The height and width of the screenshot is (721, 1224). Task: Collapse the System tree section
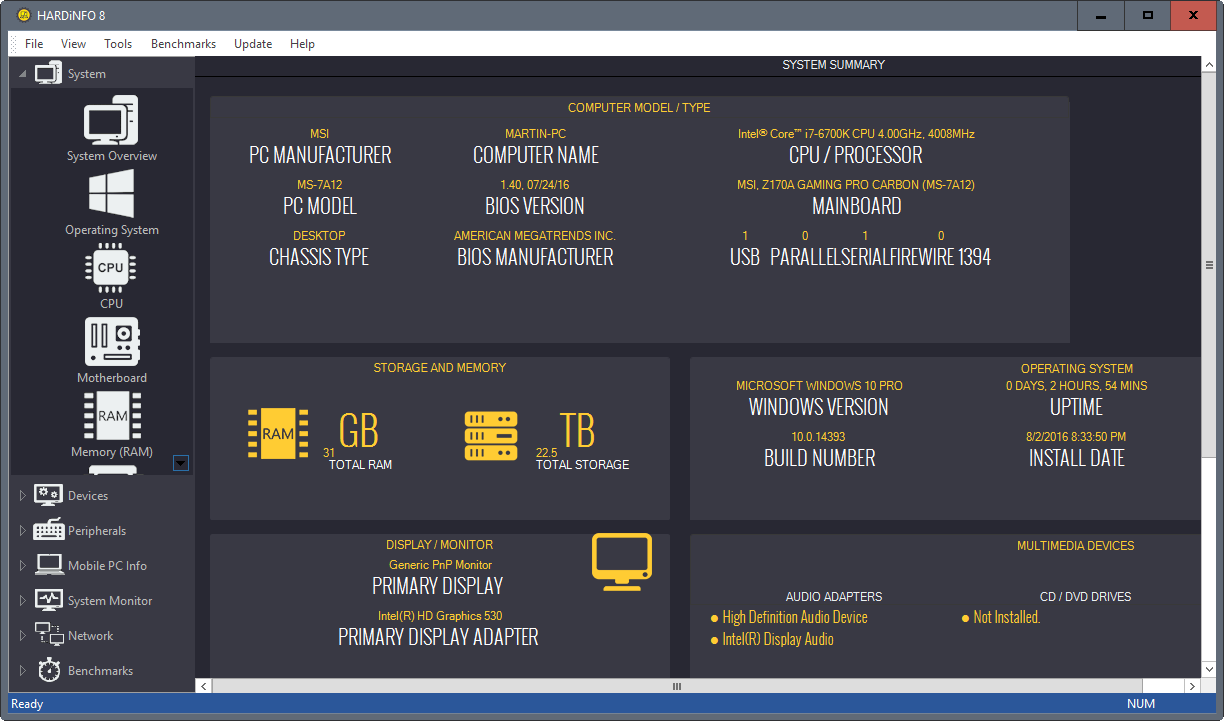point(23,74)
